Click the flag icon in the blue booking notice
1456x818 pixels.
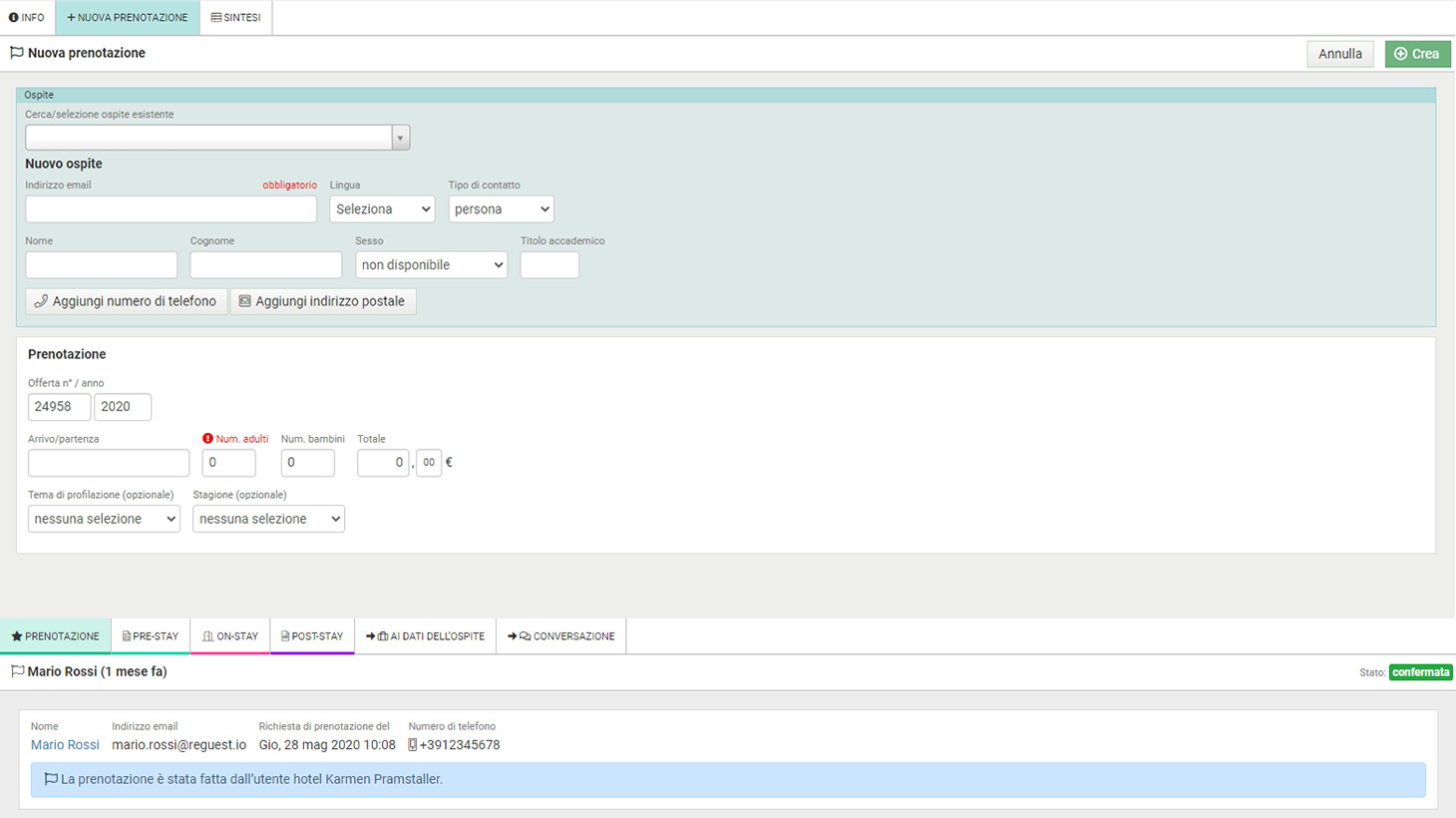51,779
